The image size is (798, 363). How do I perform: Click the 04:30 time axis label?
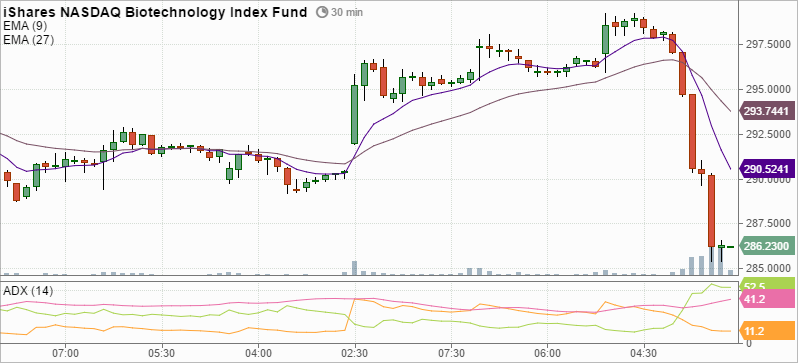[x=643, y=353]
